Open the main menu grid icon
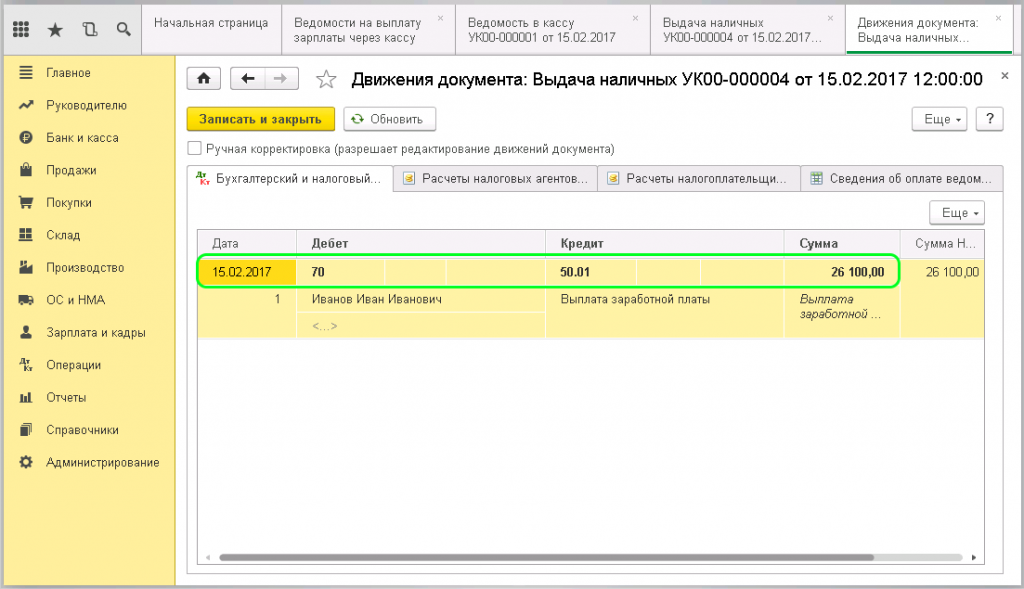This screenshot has height=589, width=1024. (x=21, y=30)
